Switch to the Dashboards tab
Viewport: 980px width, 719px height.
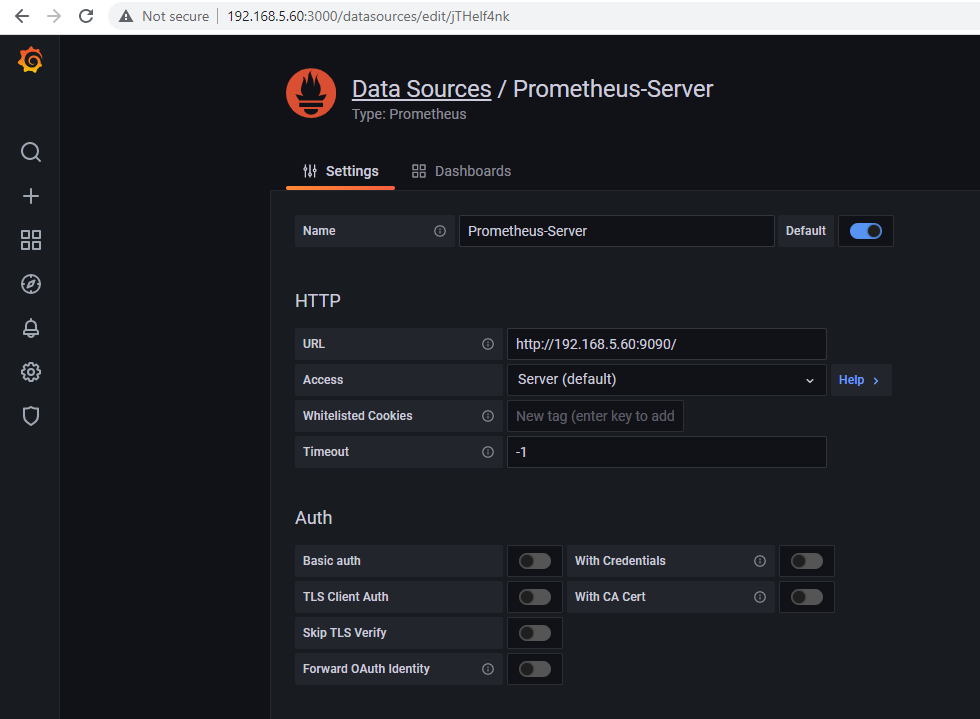(461, 171)
